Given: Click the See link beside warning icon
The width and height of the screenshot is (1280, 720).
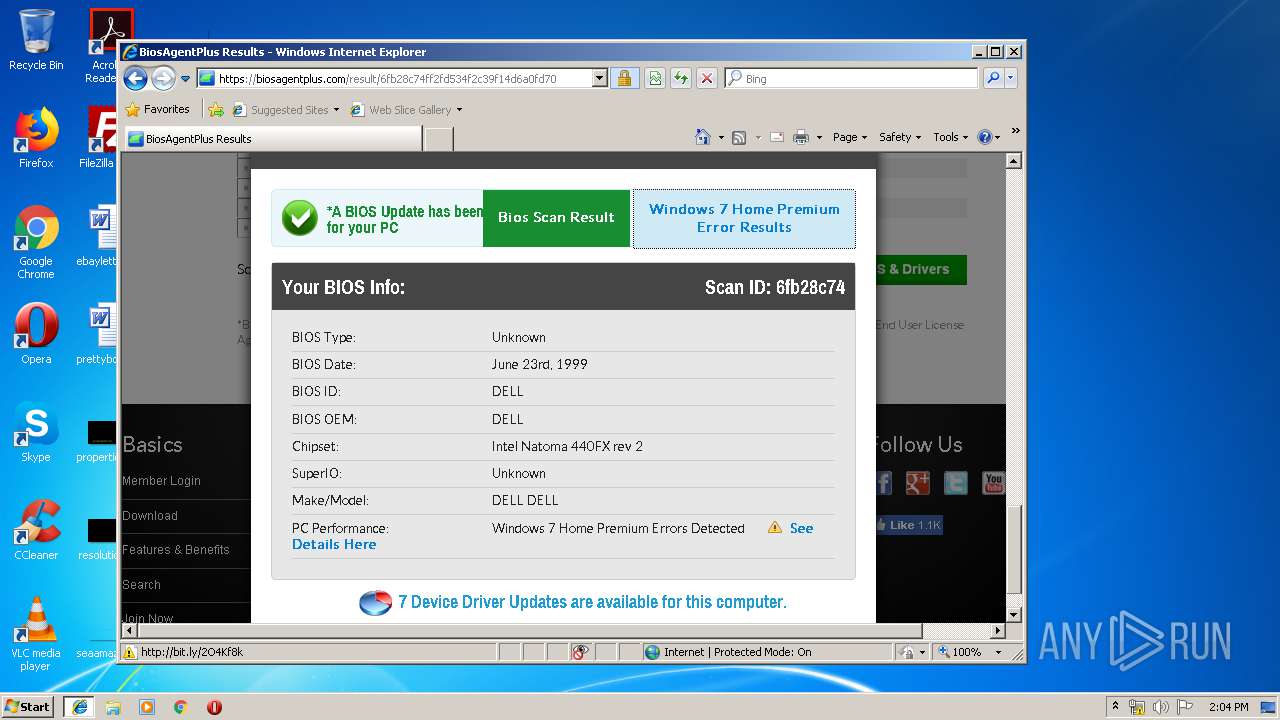Looking at the screenshot, I should coord(801,528).
